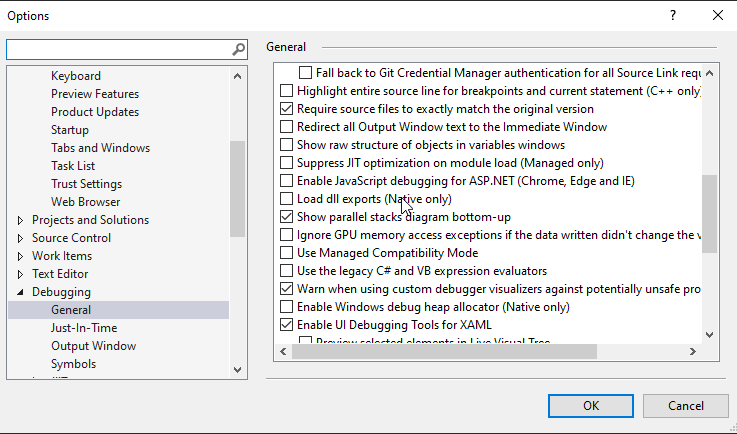Select Text Editor label

click(60, 274)
